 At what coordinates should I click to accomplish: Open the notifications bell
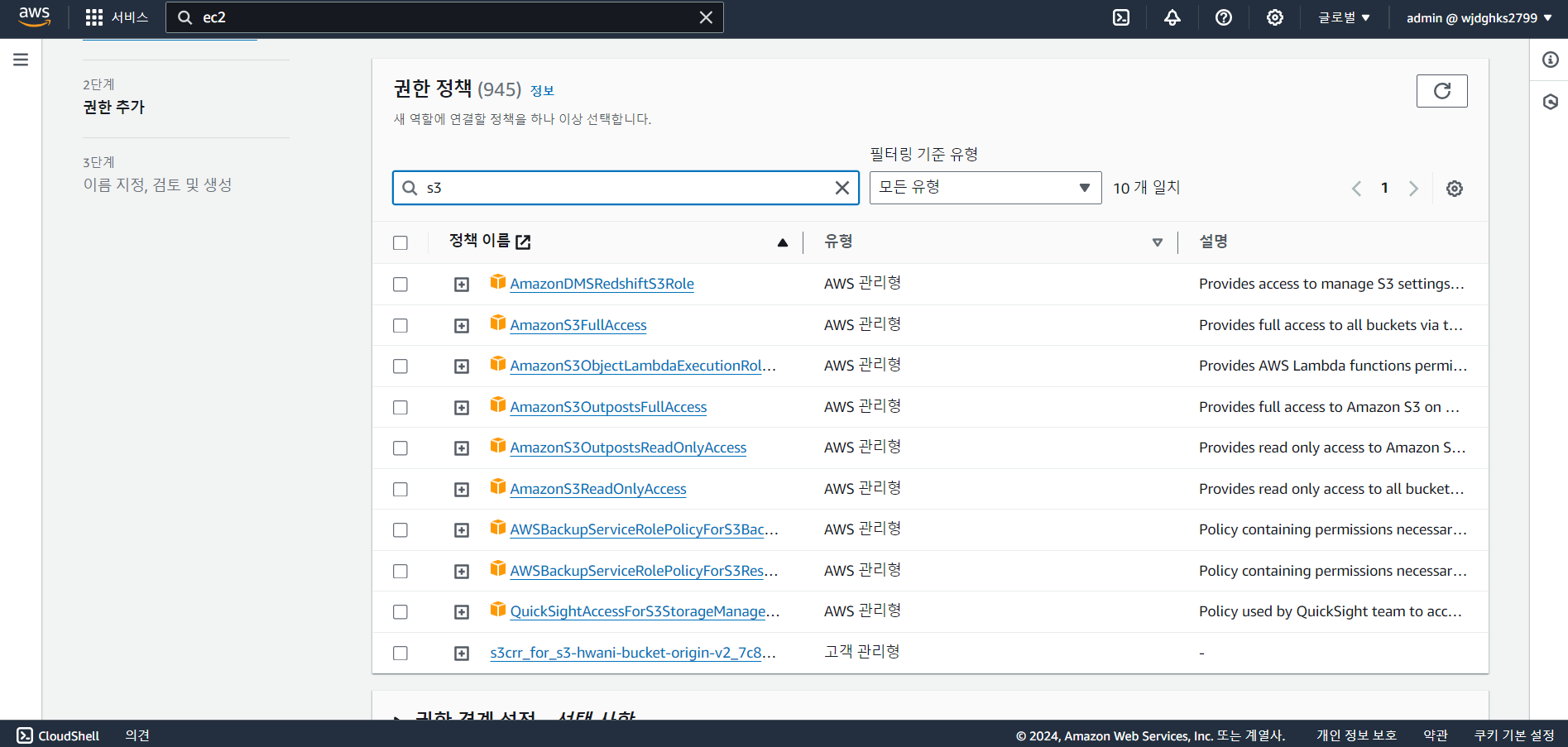pyautogui.click(x=1172, y=17)
